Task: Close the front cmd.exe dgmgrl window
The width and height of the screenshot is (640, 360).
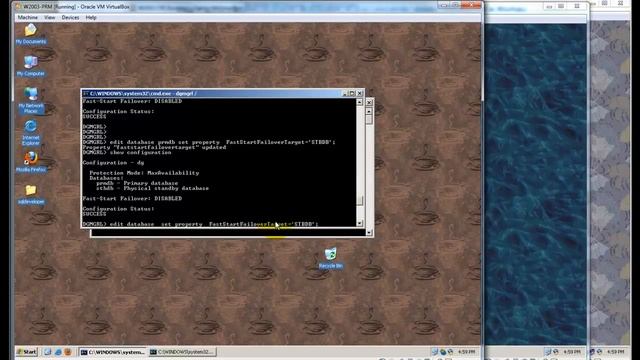Action: [360, 93]
